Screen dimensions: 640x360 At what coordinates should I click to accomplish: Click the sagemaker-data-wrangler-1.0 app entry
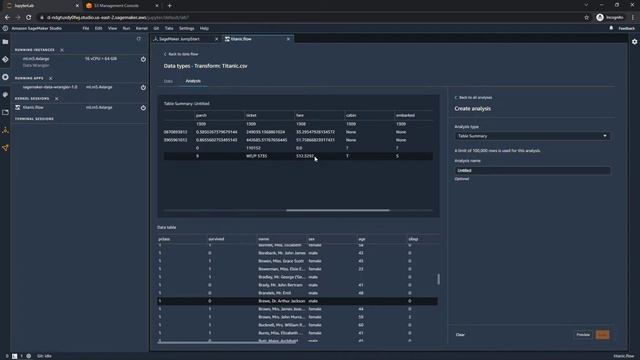click(x=50, y=87)
